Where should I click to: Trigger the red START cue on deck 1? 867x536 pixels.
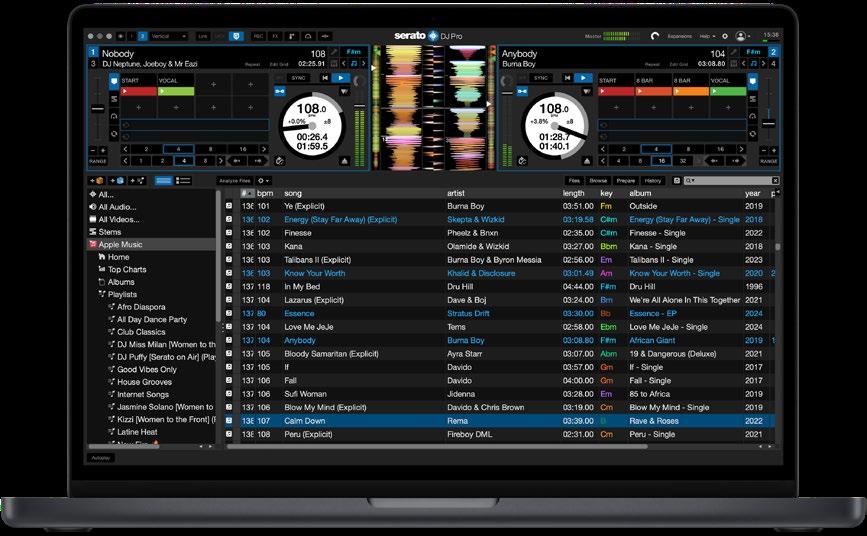pos(138,91)
